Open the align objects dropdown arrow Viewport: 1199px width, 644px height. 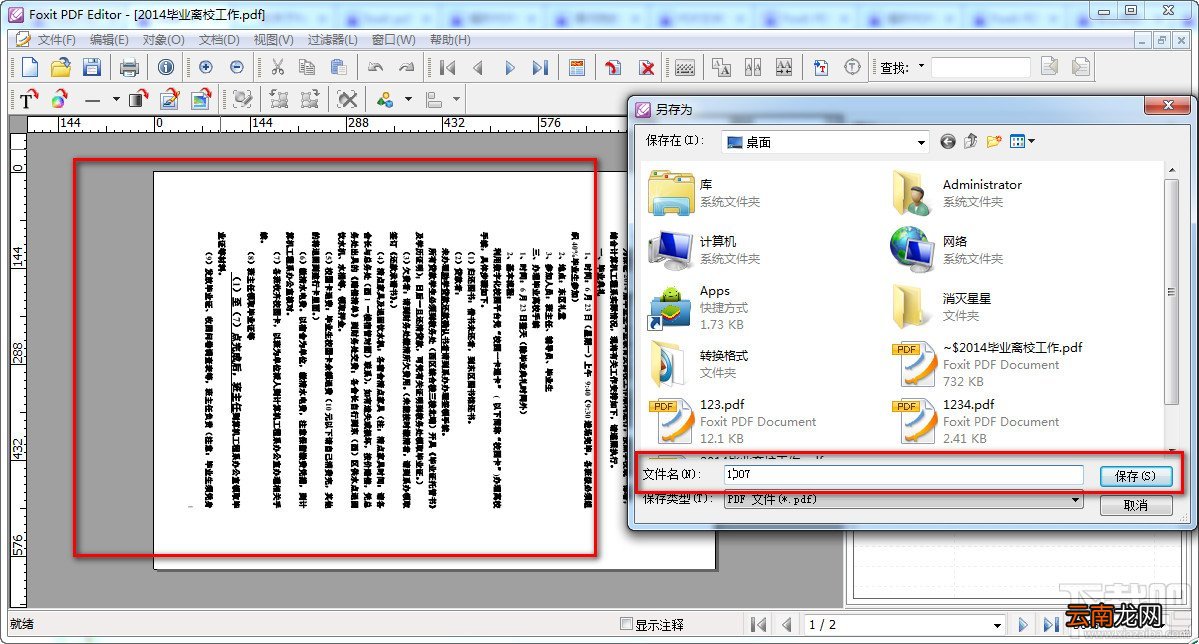457,99
